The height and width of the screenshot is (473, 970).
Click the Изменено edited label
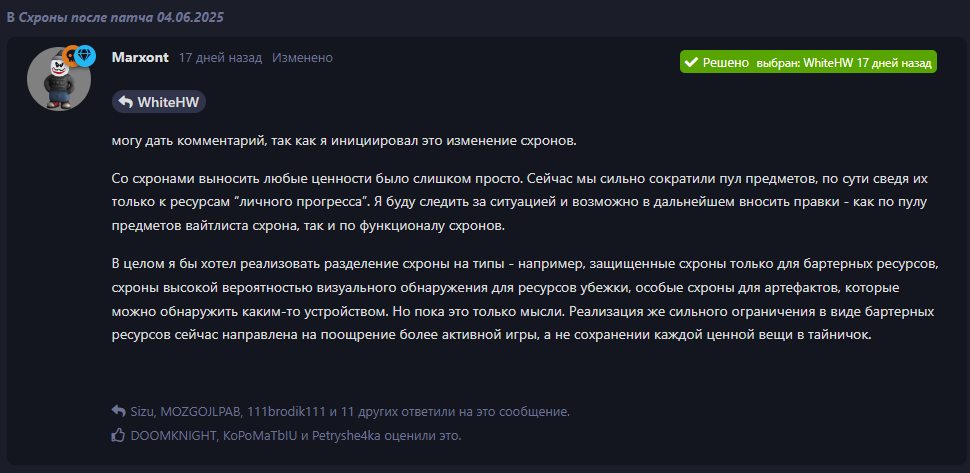(303, 58)
